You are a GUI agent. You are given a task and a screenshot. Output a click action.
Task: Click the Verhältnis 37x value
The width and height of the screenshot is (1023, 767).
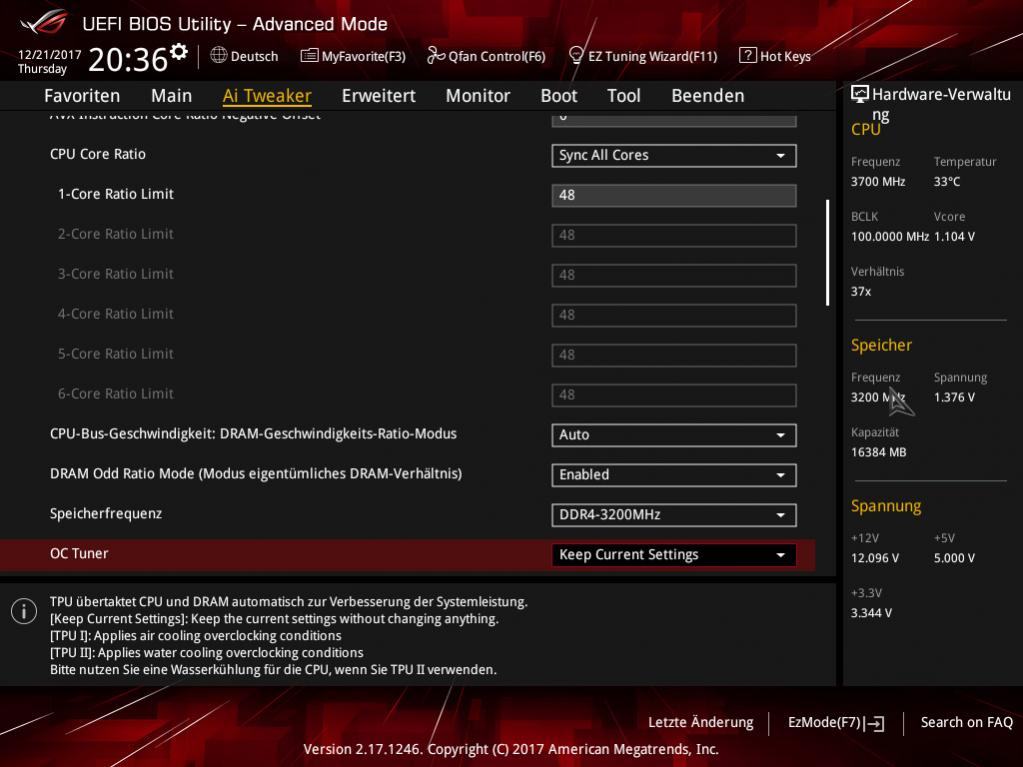[x=861, y=292]
